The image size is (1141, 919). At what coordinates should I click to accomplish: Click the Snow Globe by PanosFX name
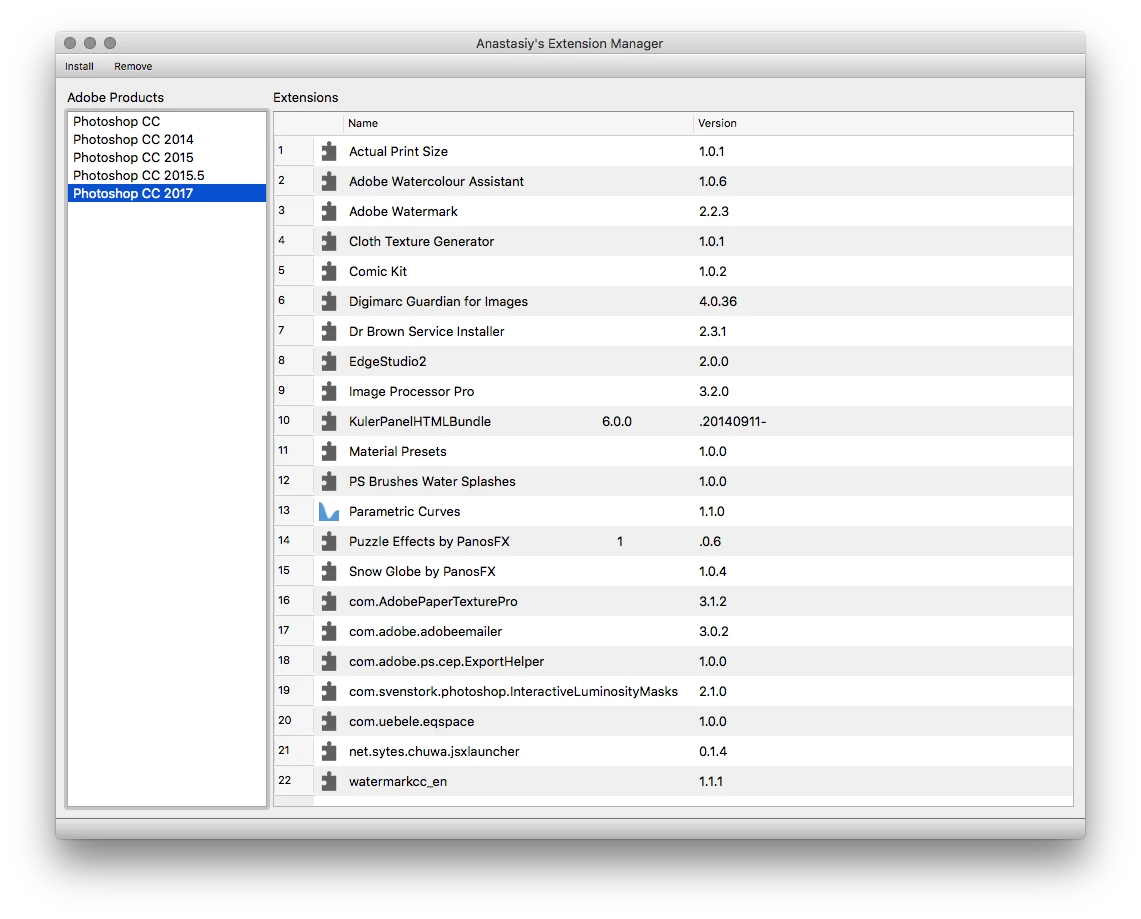422,571
